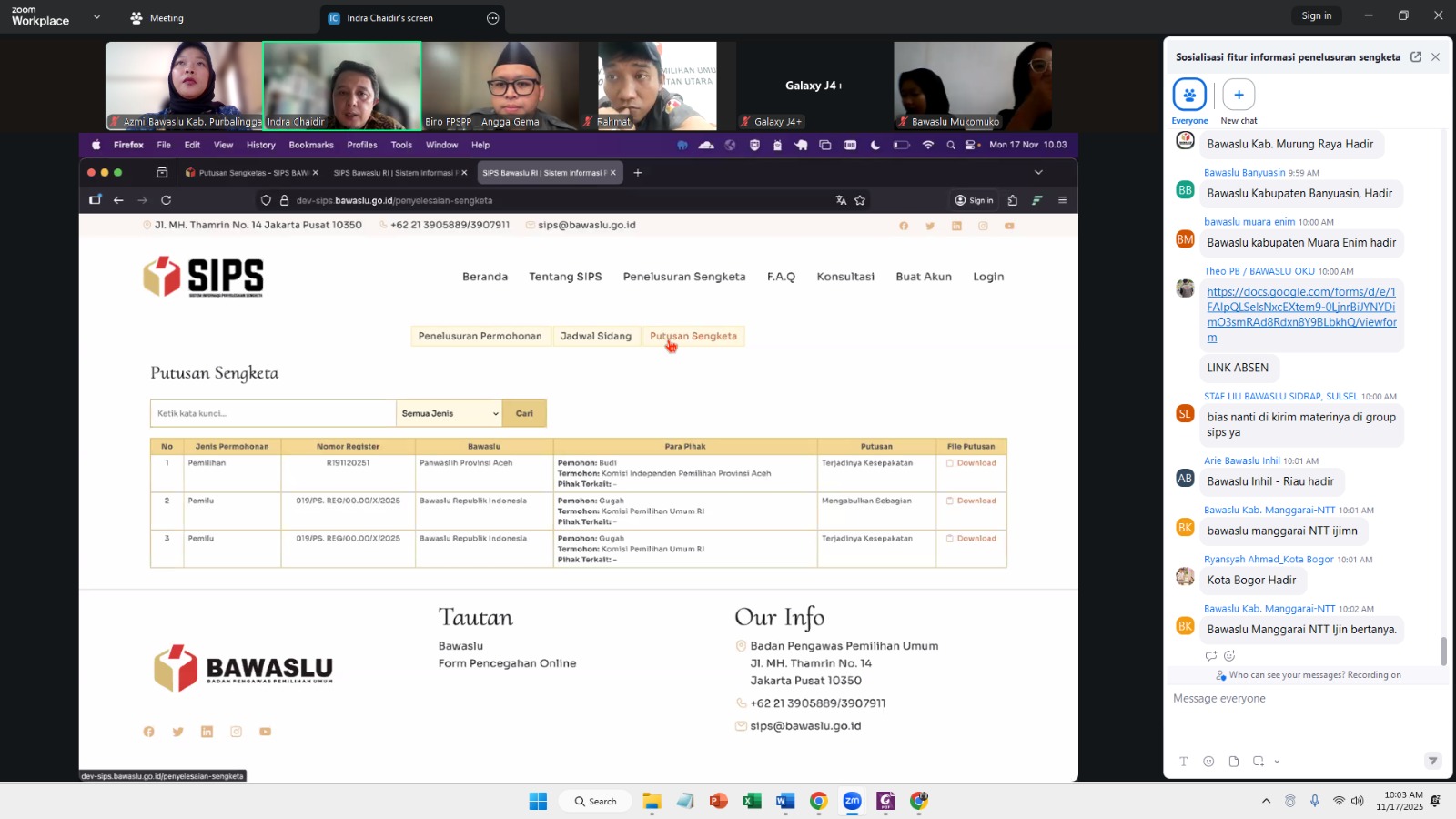Open the Google Forms attendance link
1456x819 pixels.
(x=1301, y=314)
